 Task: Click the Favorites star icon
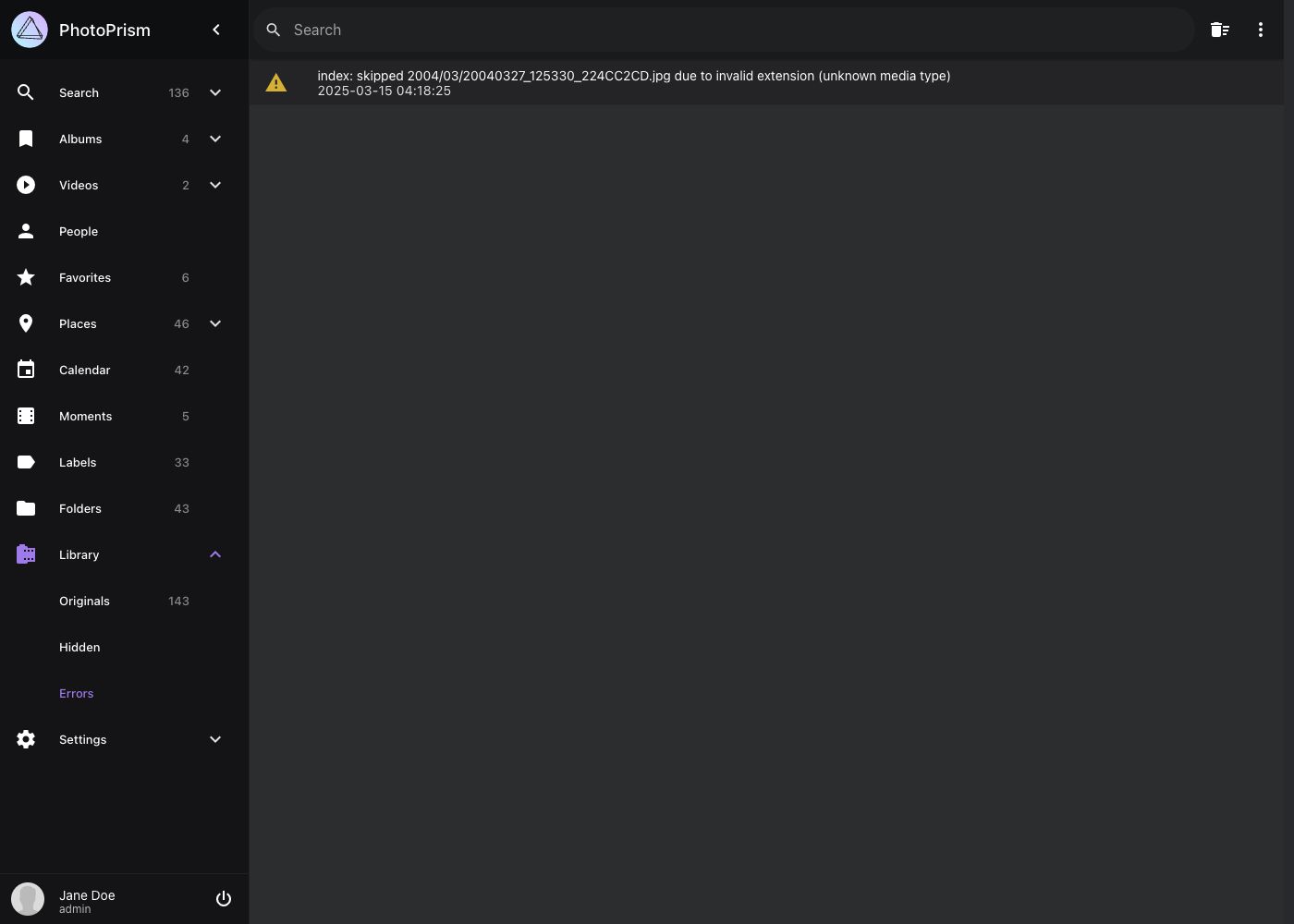(x=26, y=277)
